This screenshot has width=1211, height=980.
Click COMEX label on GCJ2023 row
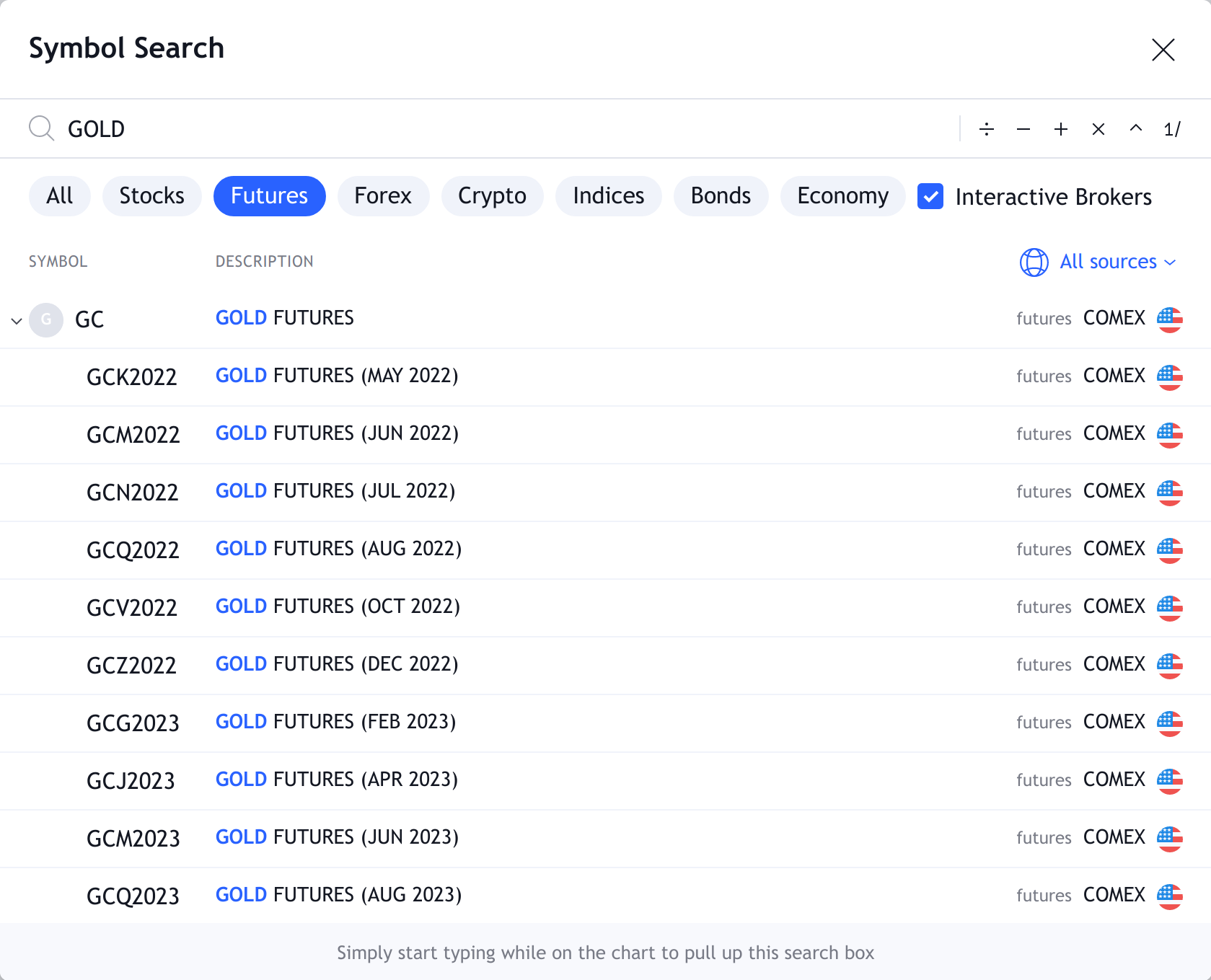(1114, 780)
